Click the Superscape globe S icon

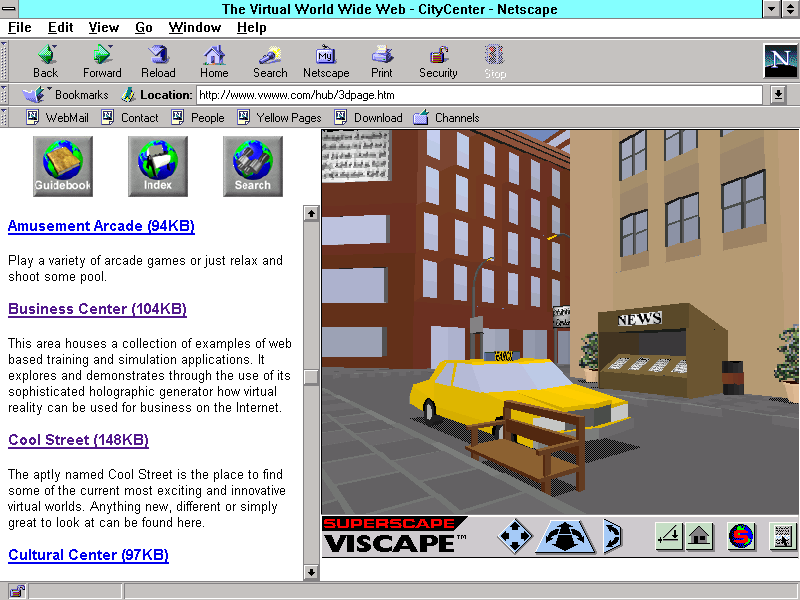741,536
